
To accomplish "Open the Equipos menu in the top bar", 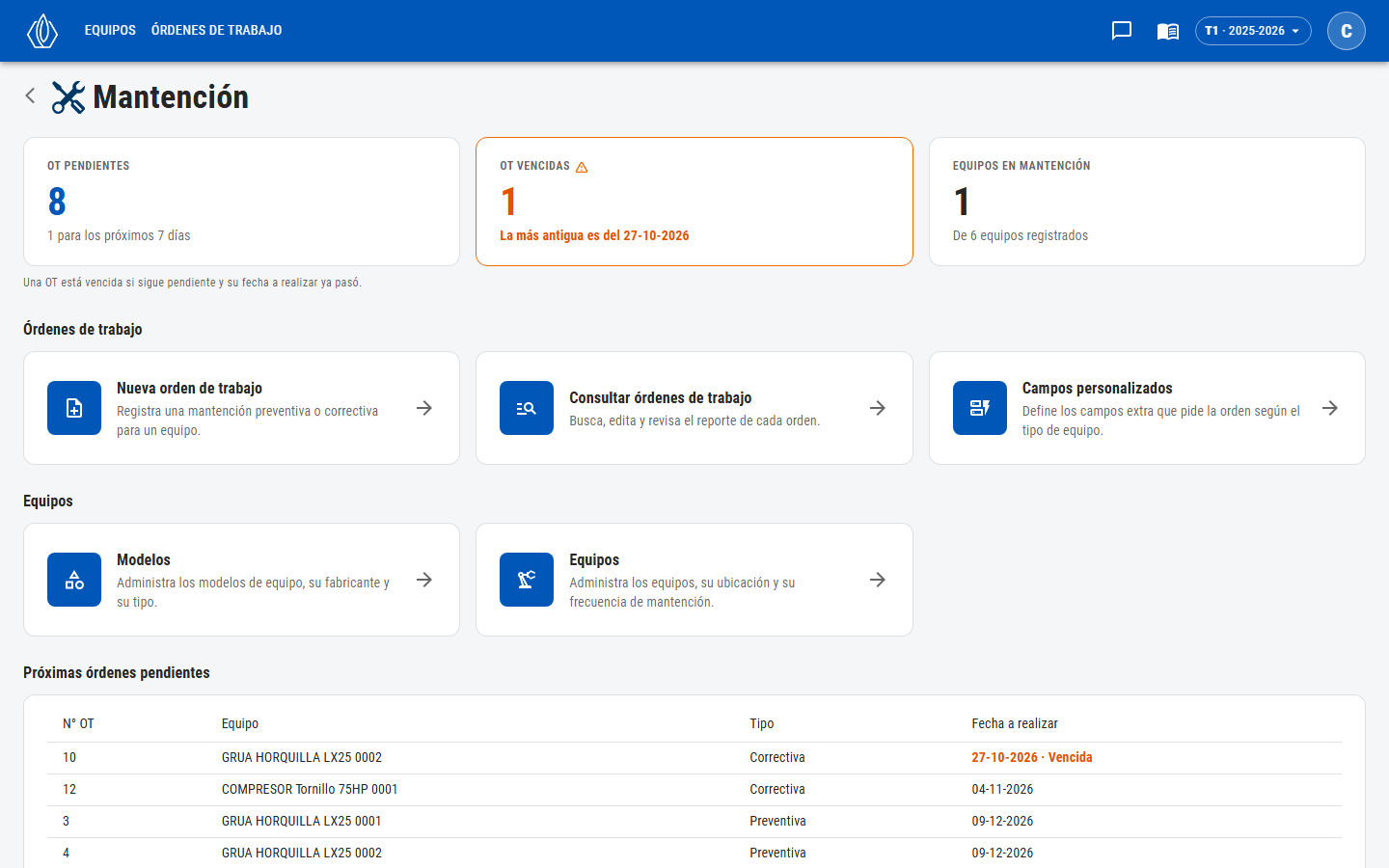I will coord(110,31).
